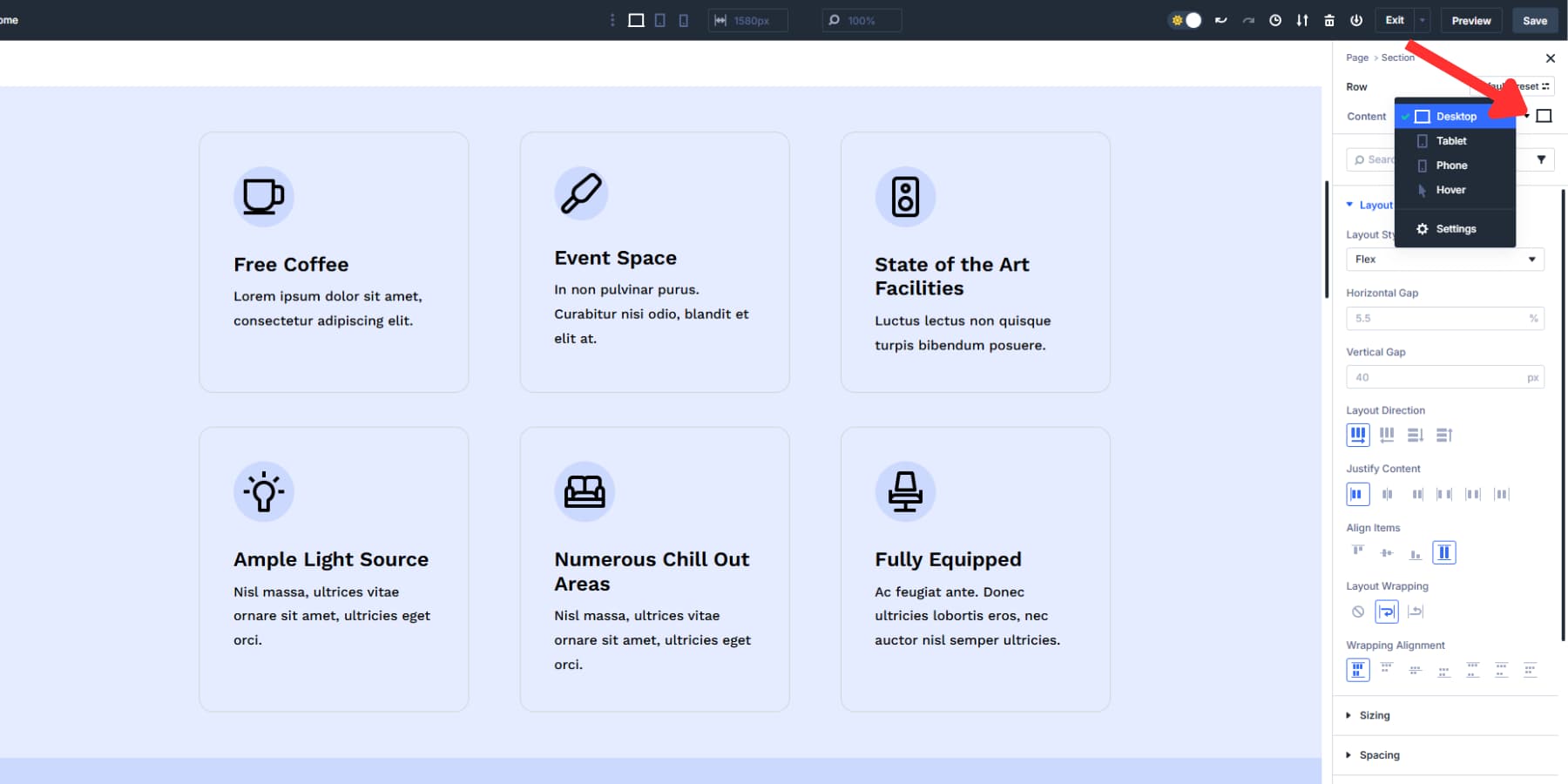Choose Tablet in the breakpoint menu
Screen dimensions: 1568x784
pyautogui.click(x=1450, y=140)
